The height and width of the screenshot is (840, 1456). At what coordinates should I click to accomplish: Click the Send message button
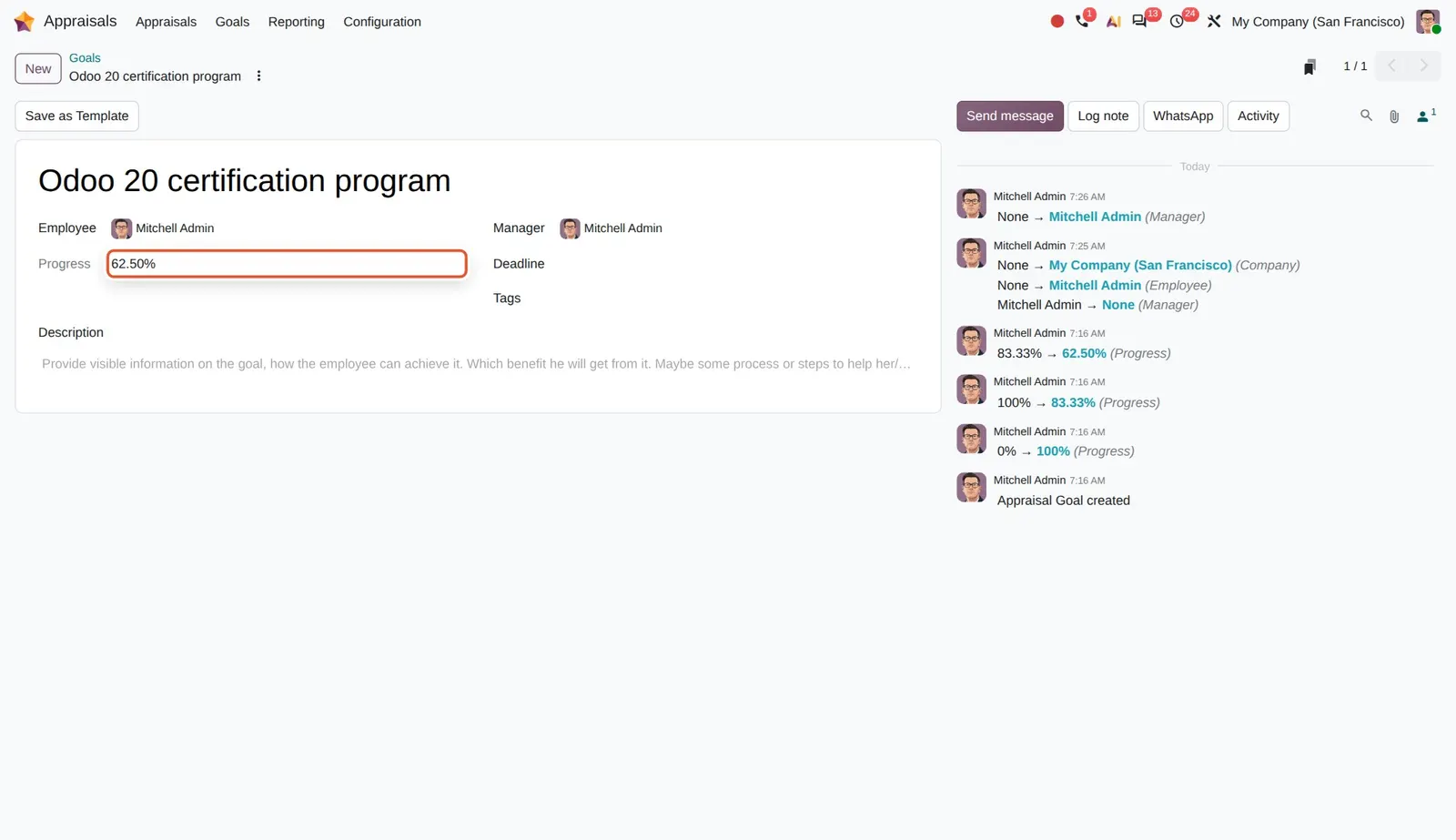click(x=1009, y=116)
